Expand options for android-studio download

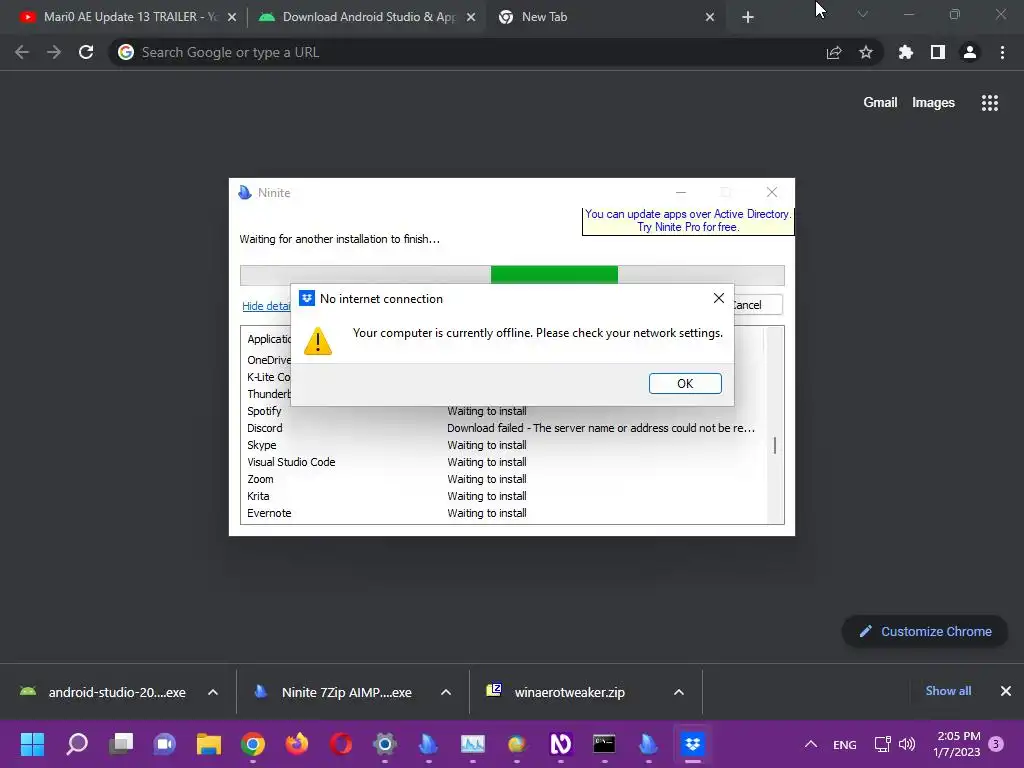tap(213, 692)
